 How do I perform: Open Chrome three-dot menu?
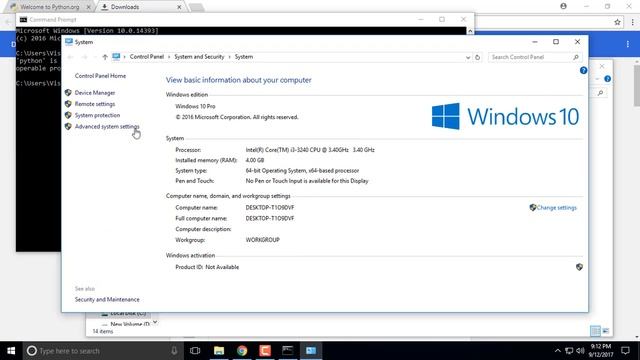(632, 22)
